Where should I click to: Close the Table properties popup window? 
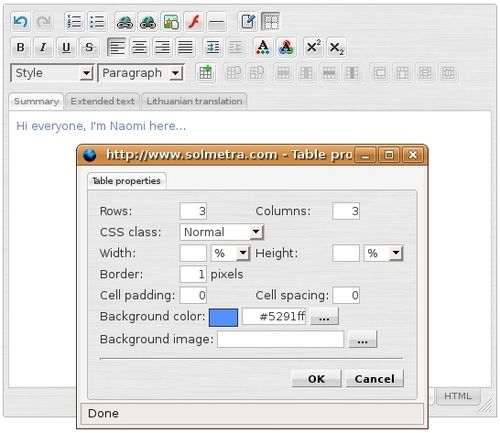click(413, 155)
